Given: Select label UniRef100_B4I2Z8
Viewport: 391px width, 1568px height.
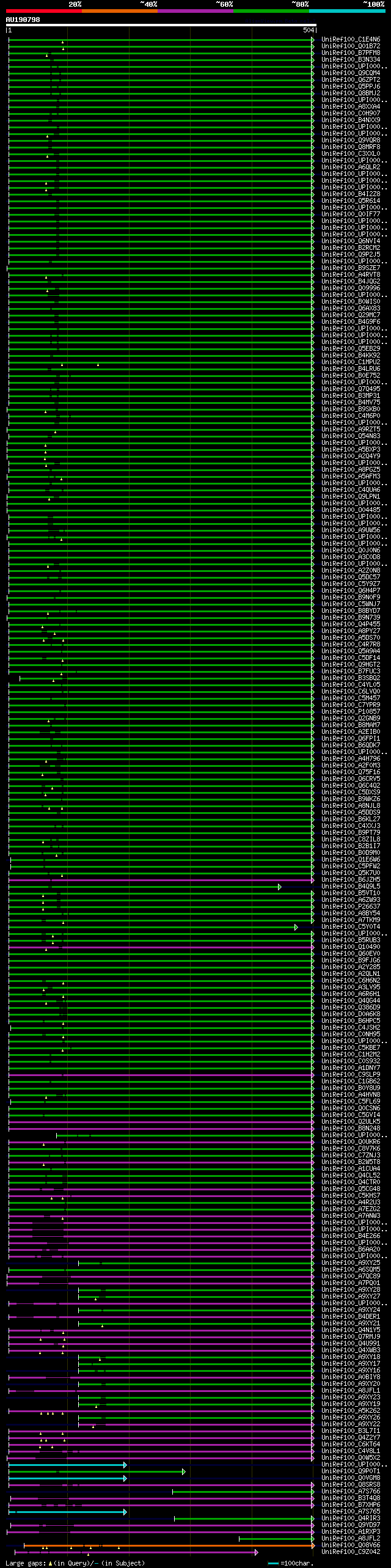Looking at the screenshot, I should (351, 194).
